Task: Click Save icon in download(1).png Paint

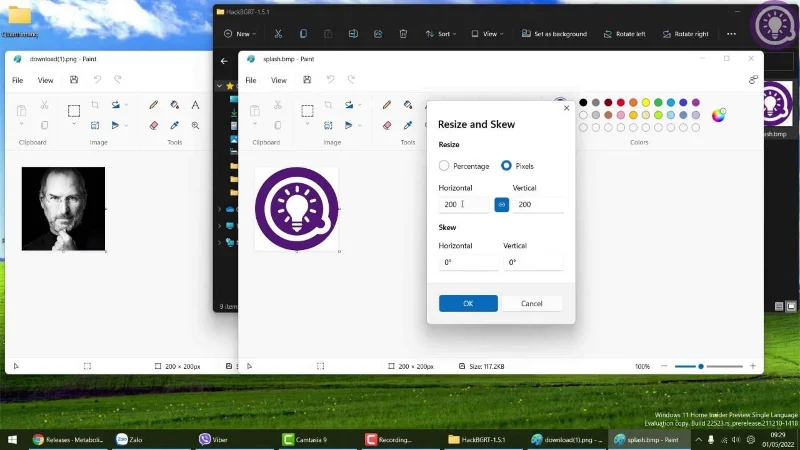Action: pyautogui.click(x=74, y=80)
